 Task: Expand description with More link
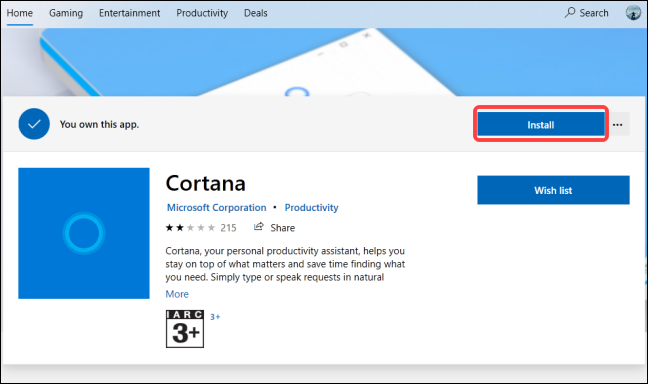click(177, 294)
